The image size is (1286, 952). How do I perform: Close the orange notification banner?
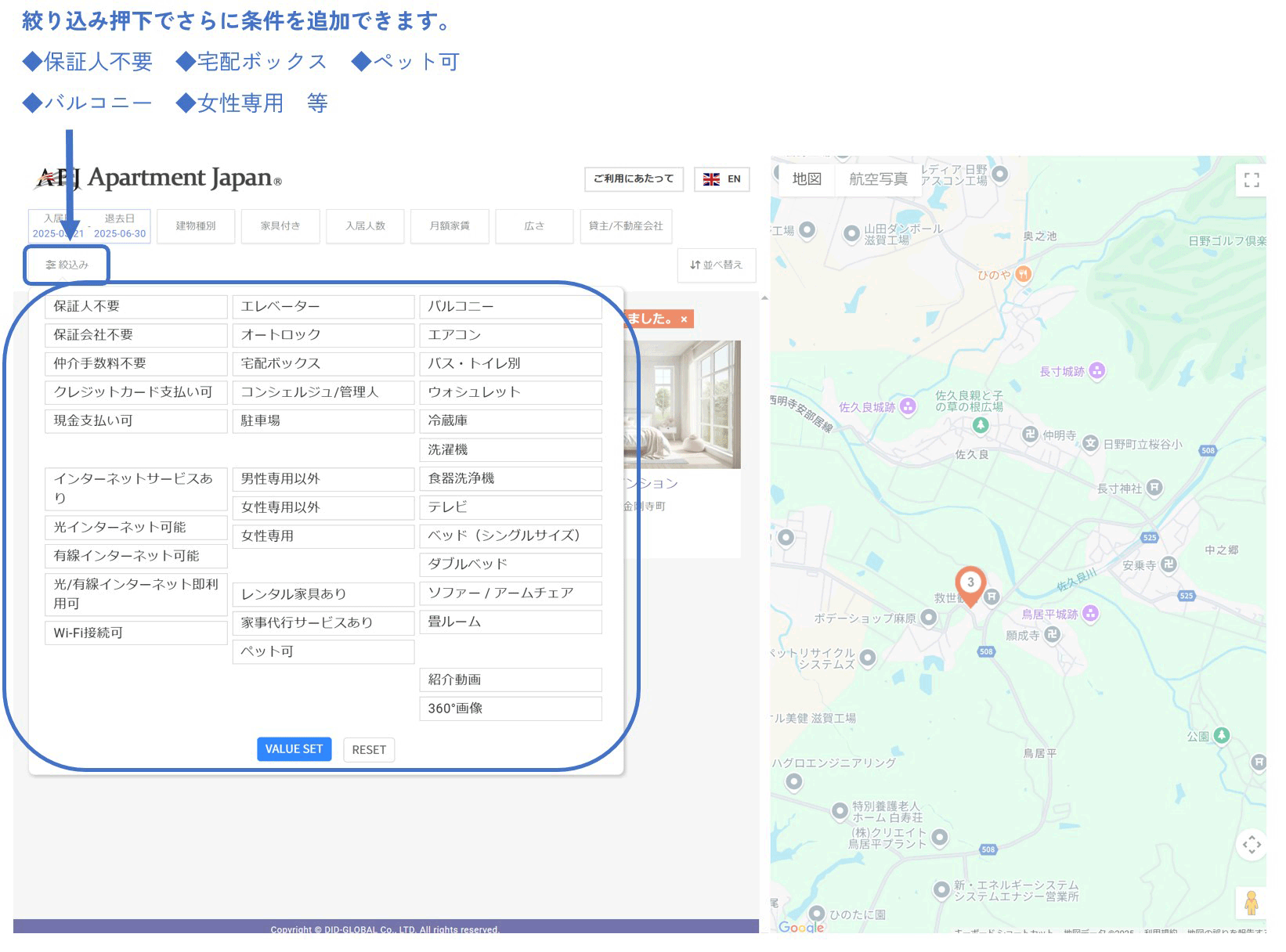(x=684, y=319)
